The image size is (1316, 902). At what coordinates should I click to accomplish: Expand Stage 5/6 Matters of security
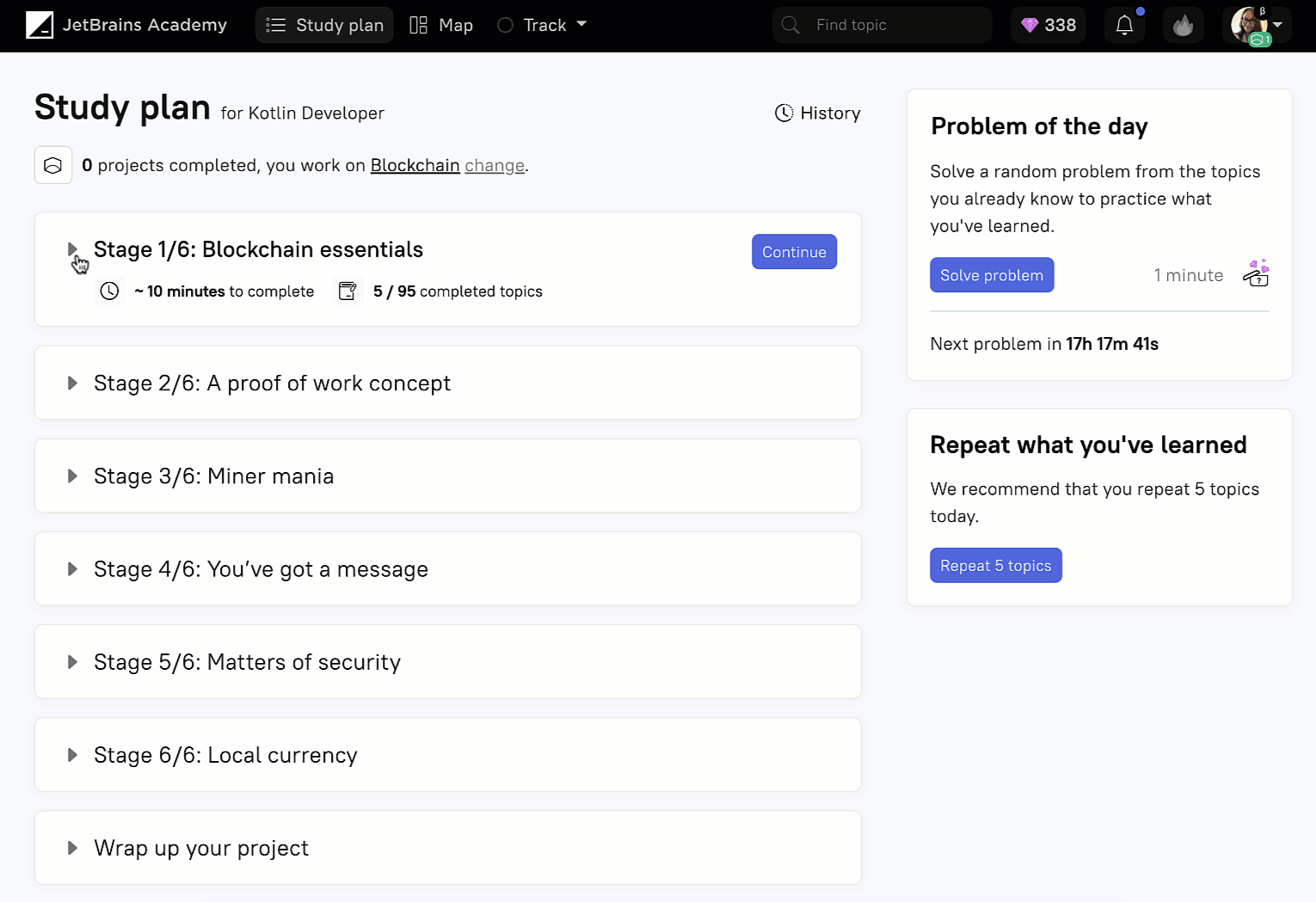click(x=72, y=662)
